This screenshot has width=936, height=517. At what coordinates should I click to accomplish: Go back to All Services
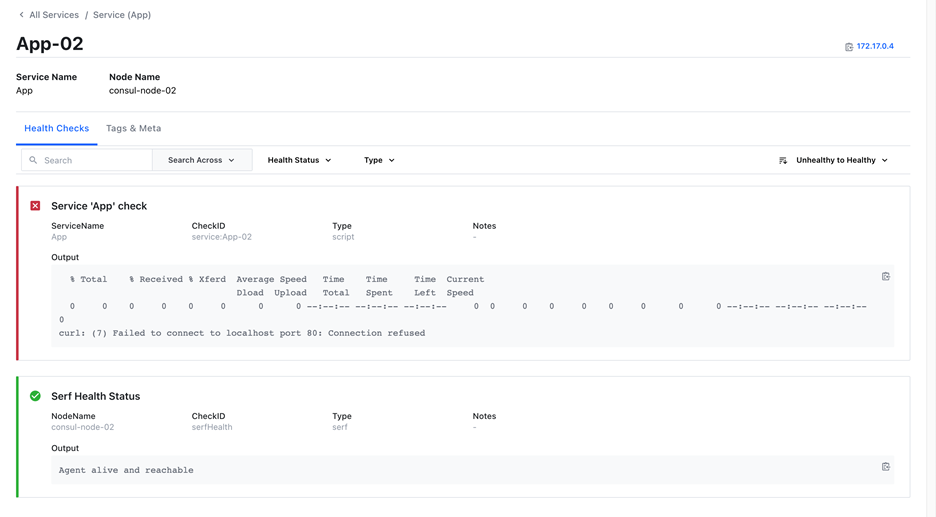pos(54,15)
